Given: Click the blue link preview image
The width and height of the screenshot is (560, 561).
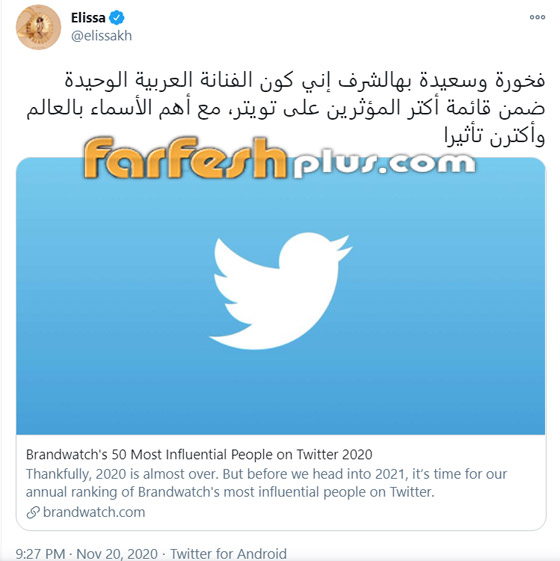Looking at the screenshot, I should click(x=281, y=296).
